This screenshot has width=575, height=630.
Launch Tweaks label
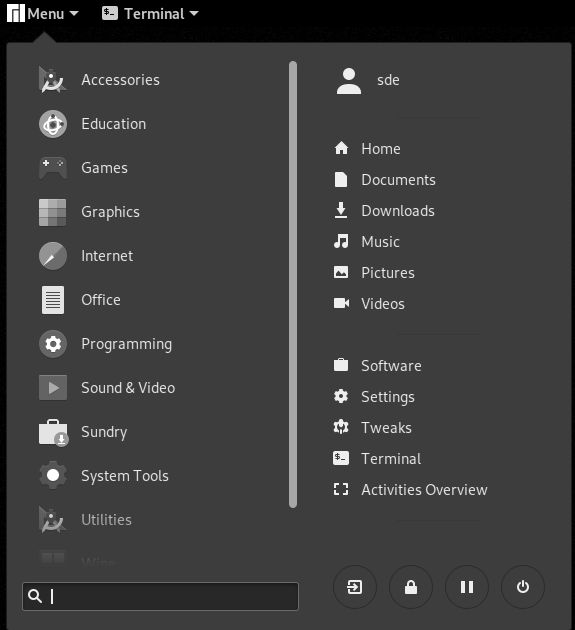tap(386, 428)
